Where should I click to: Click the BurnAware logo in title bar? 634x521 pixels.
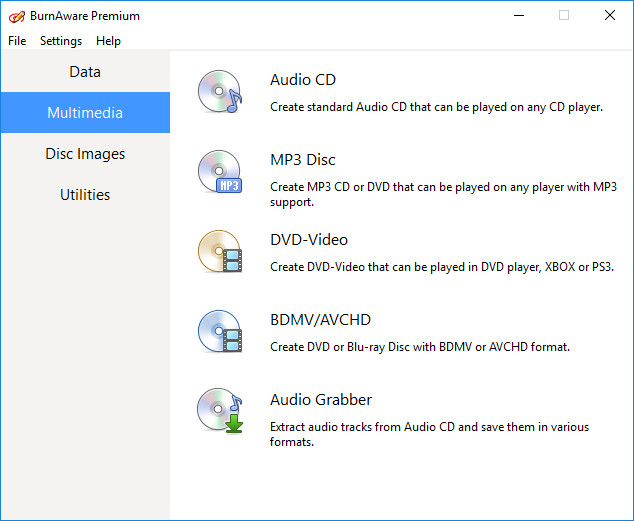[17, 16]
